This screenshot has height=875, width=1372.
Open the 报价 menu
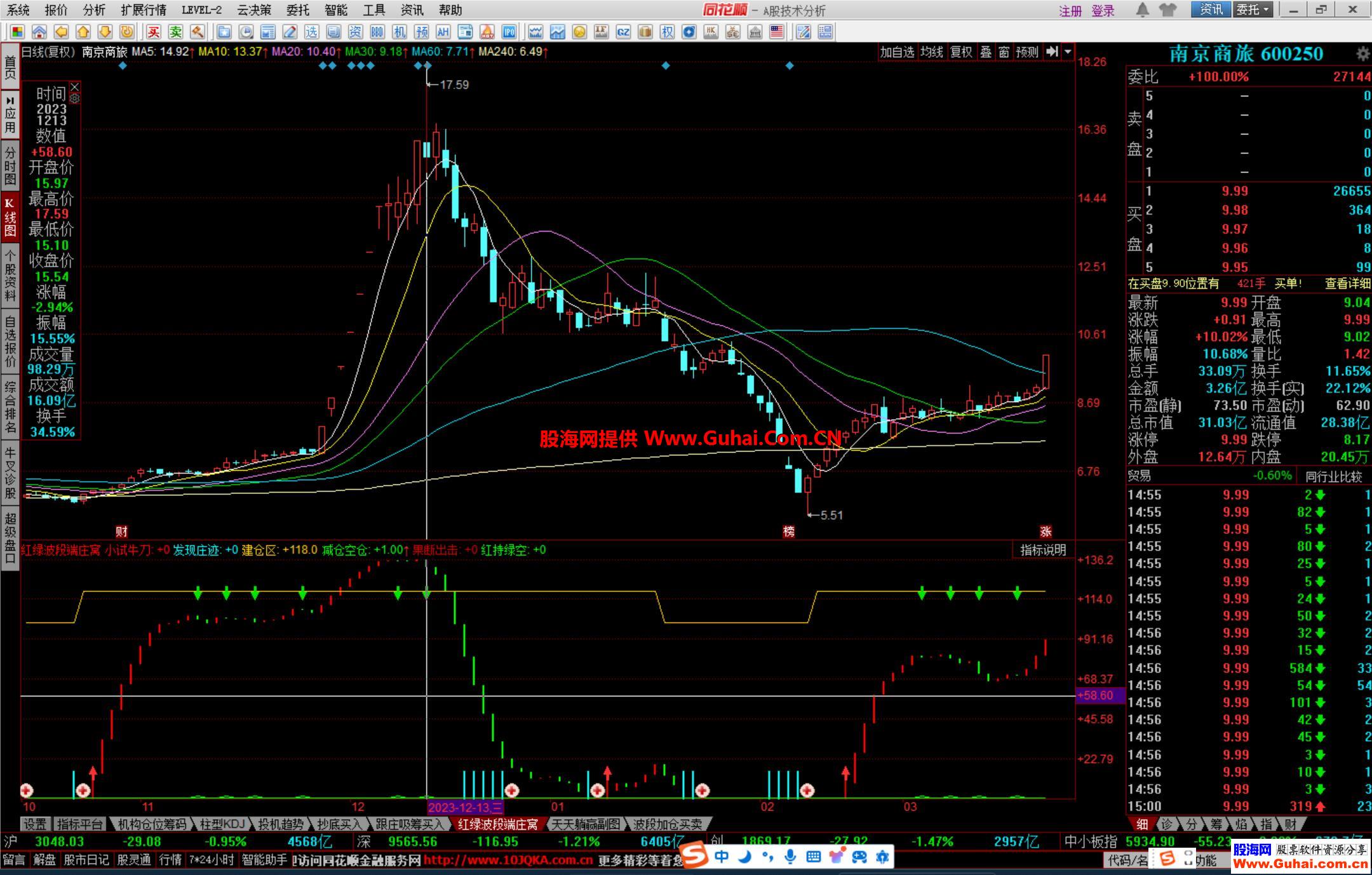pos(56,10)
